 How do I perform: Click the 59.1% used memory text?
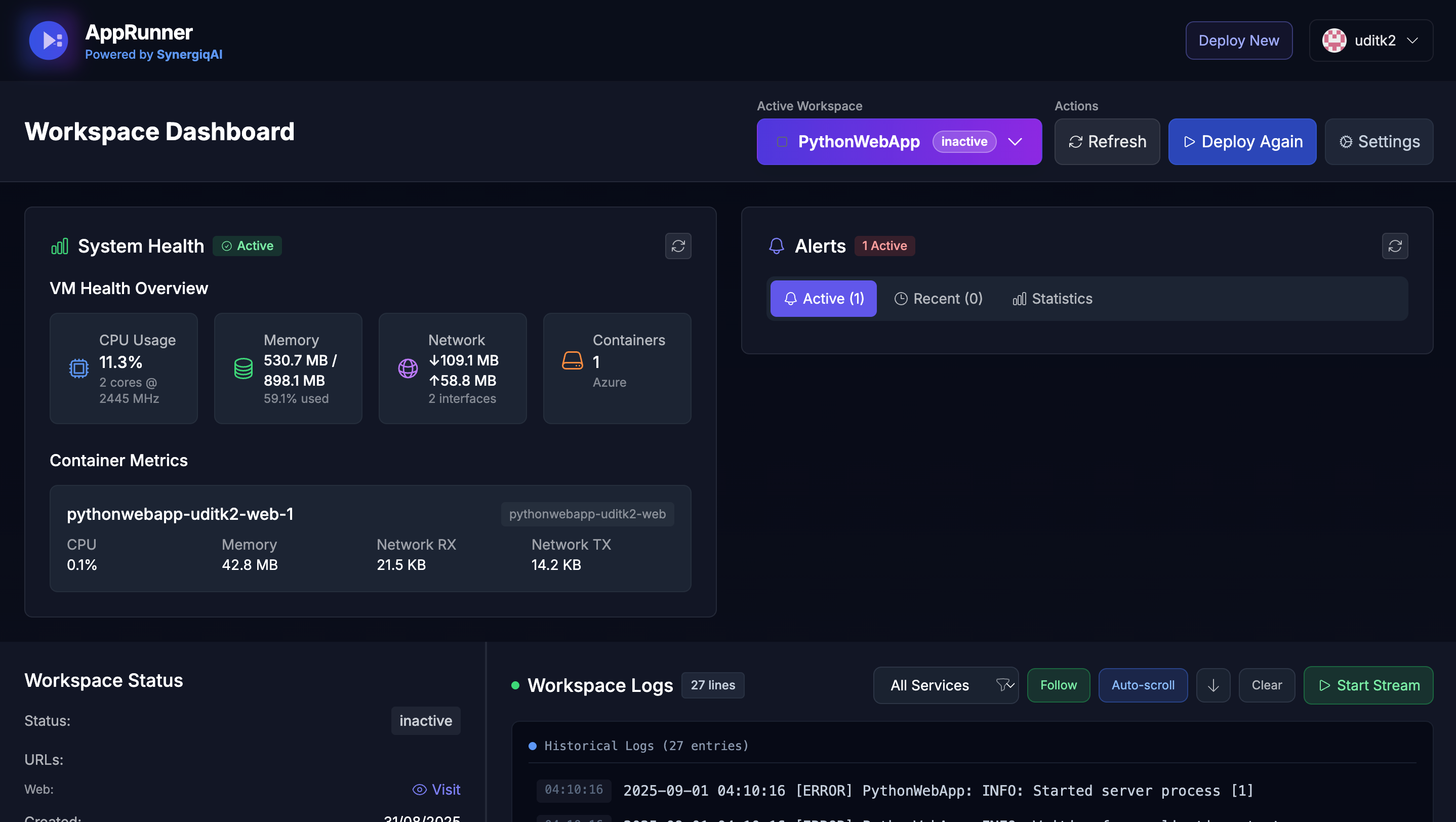[x=296, y=399]
